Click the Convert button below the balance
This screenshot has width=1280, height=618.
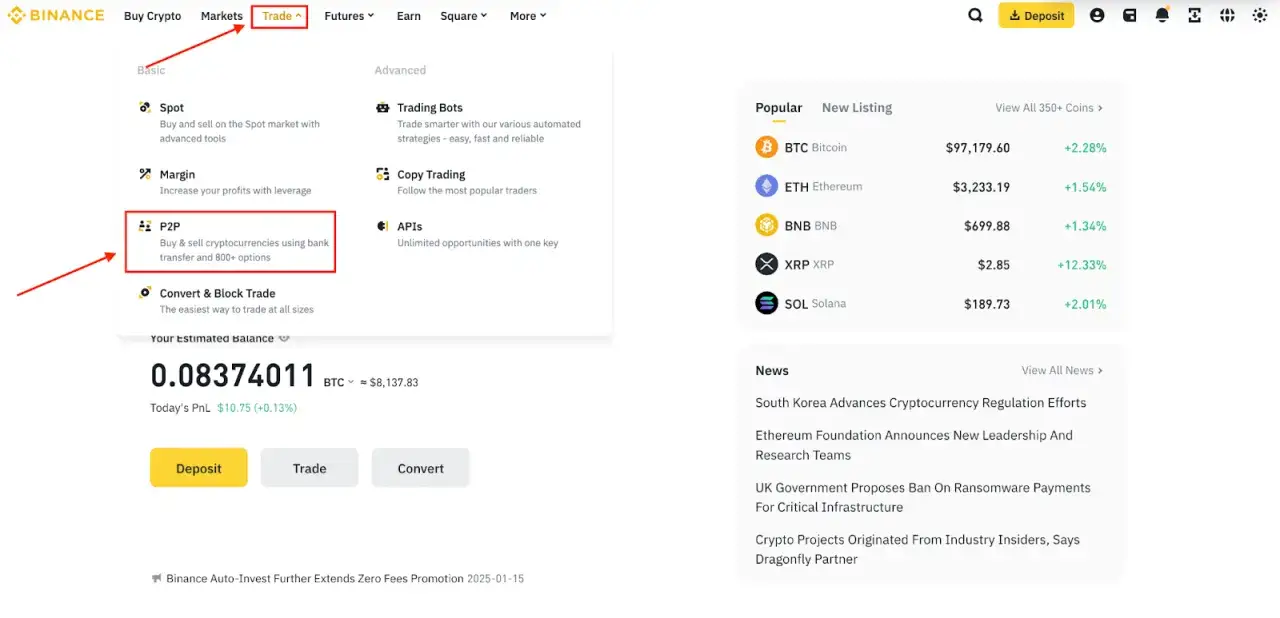(x=420, y=467)
